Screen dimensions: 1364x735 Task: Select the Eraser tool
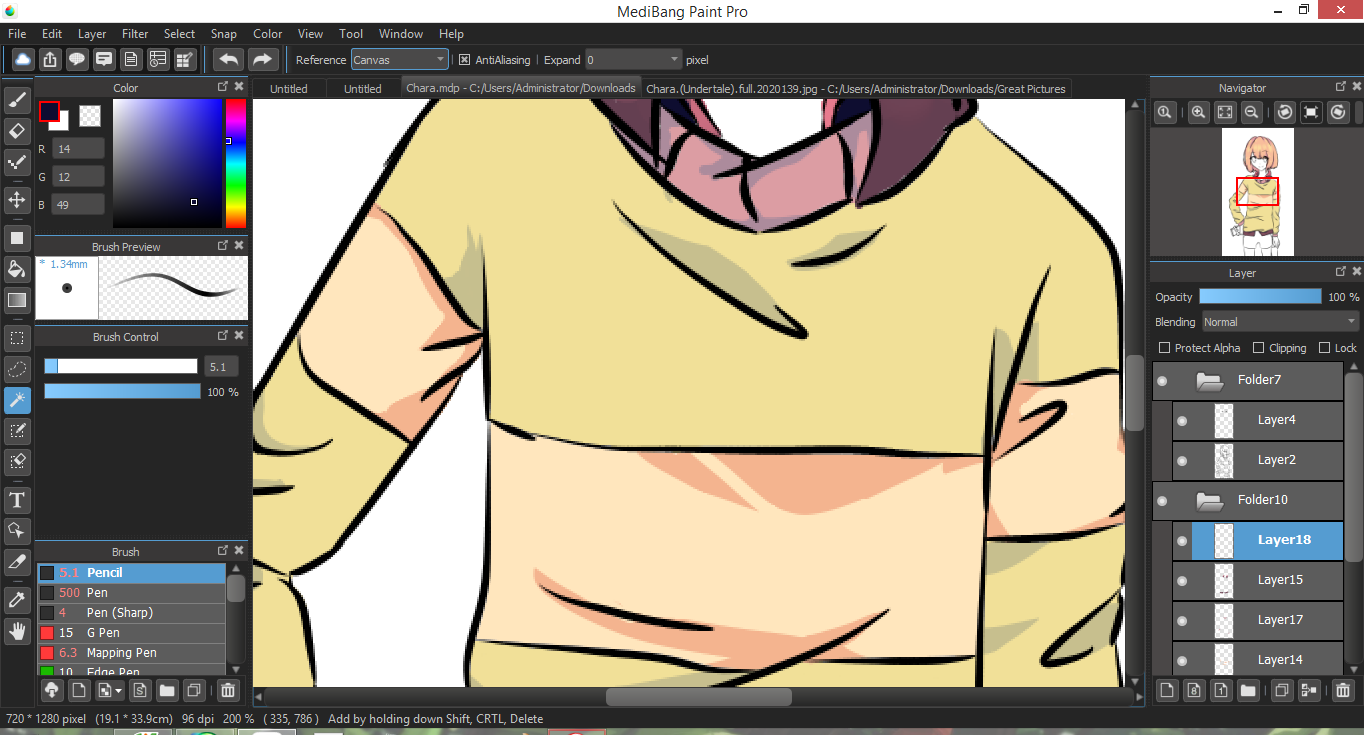(17, 130)
